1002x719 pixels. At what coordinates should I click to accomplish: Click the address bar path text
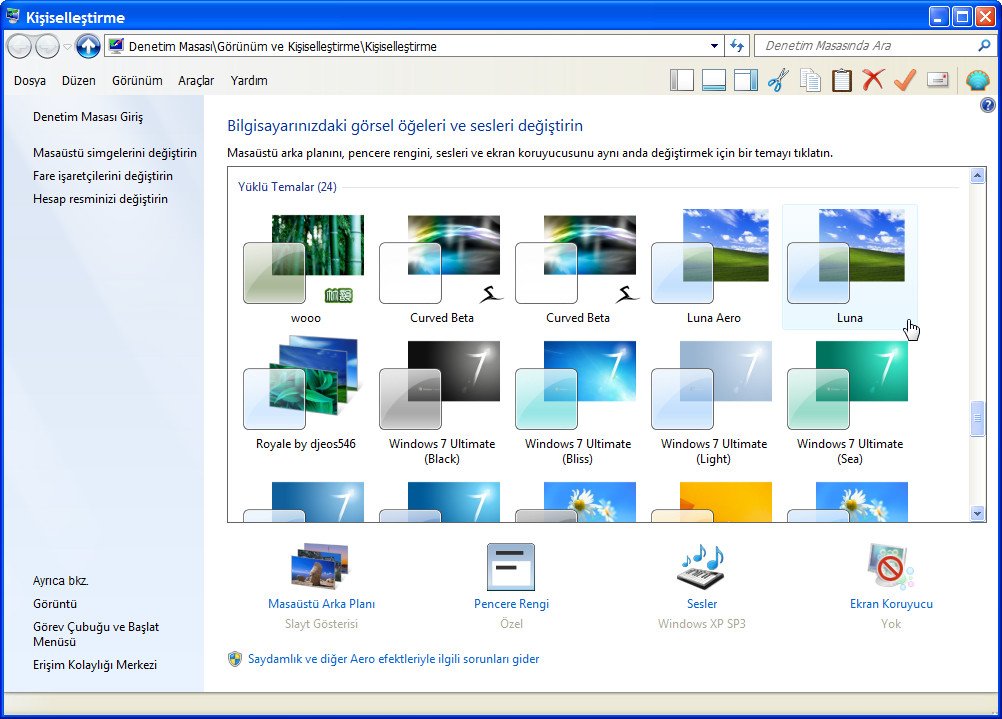282,47
